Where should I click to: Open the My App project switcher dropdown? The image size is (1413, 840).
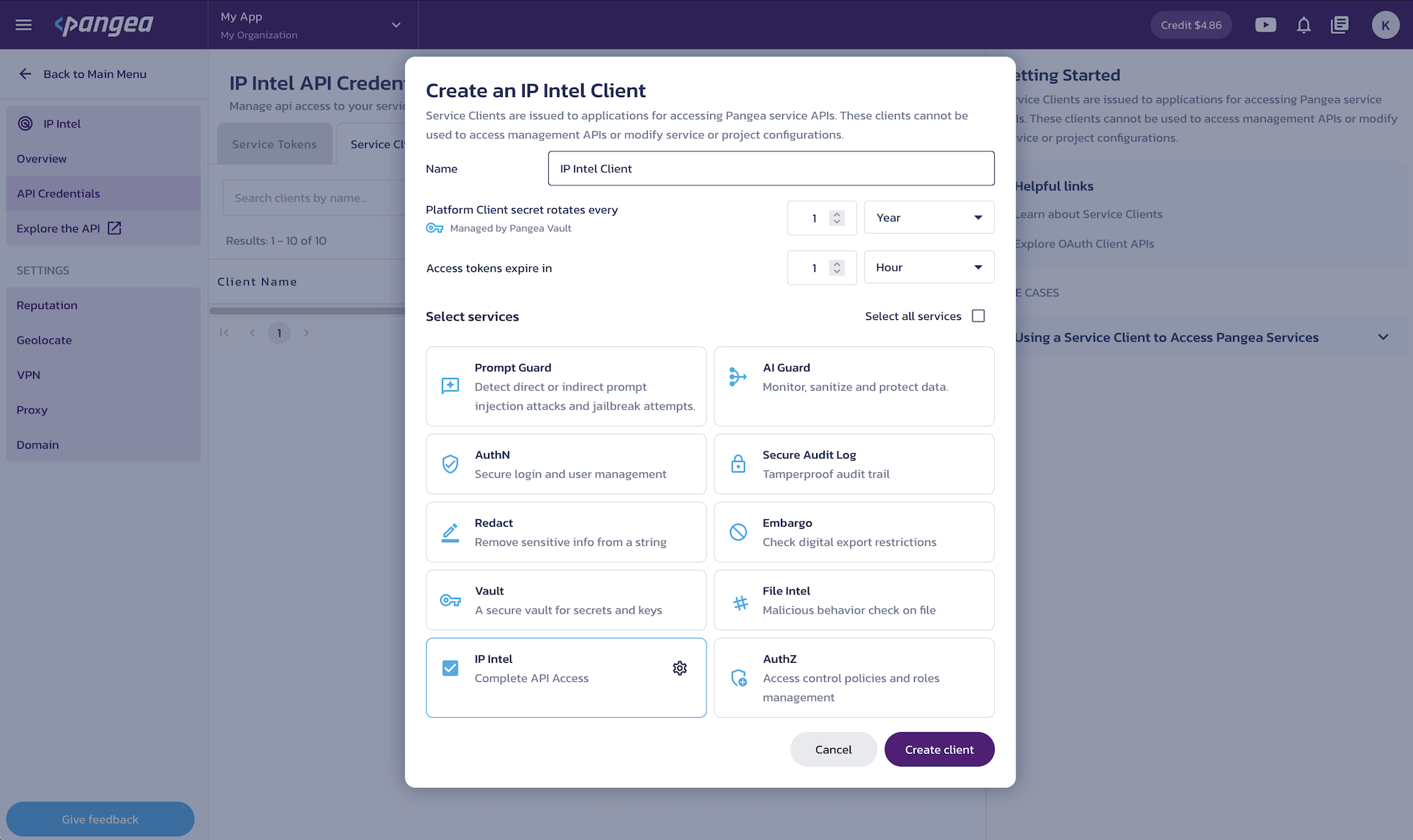312,25
